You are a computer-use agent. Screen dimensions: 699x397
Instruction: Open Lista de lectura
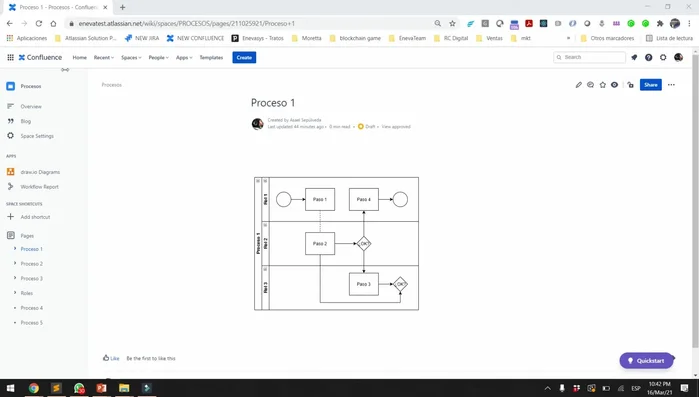[x=670, y=38]
